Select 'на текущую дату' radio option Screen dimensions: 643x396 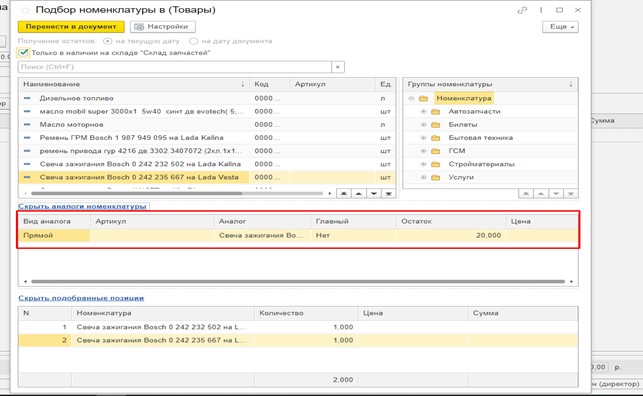click(107, 41)
